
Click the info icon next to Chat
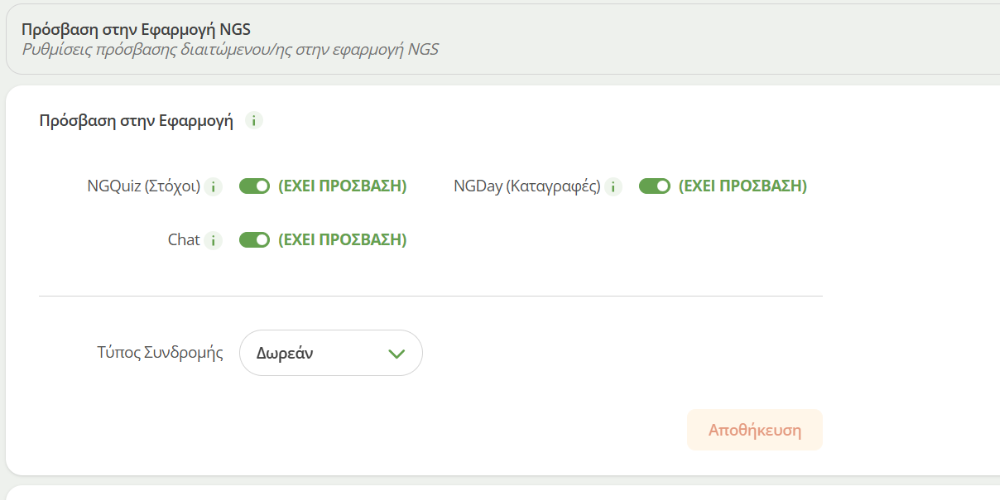213,240
